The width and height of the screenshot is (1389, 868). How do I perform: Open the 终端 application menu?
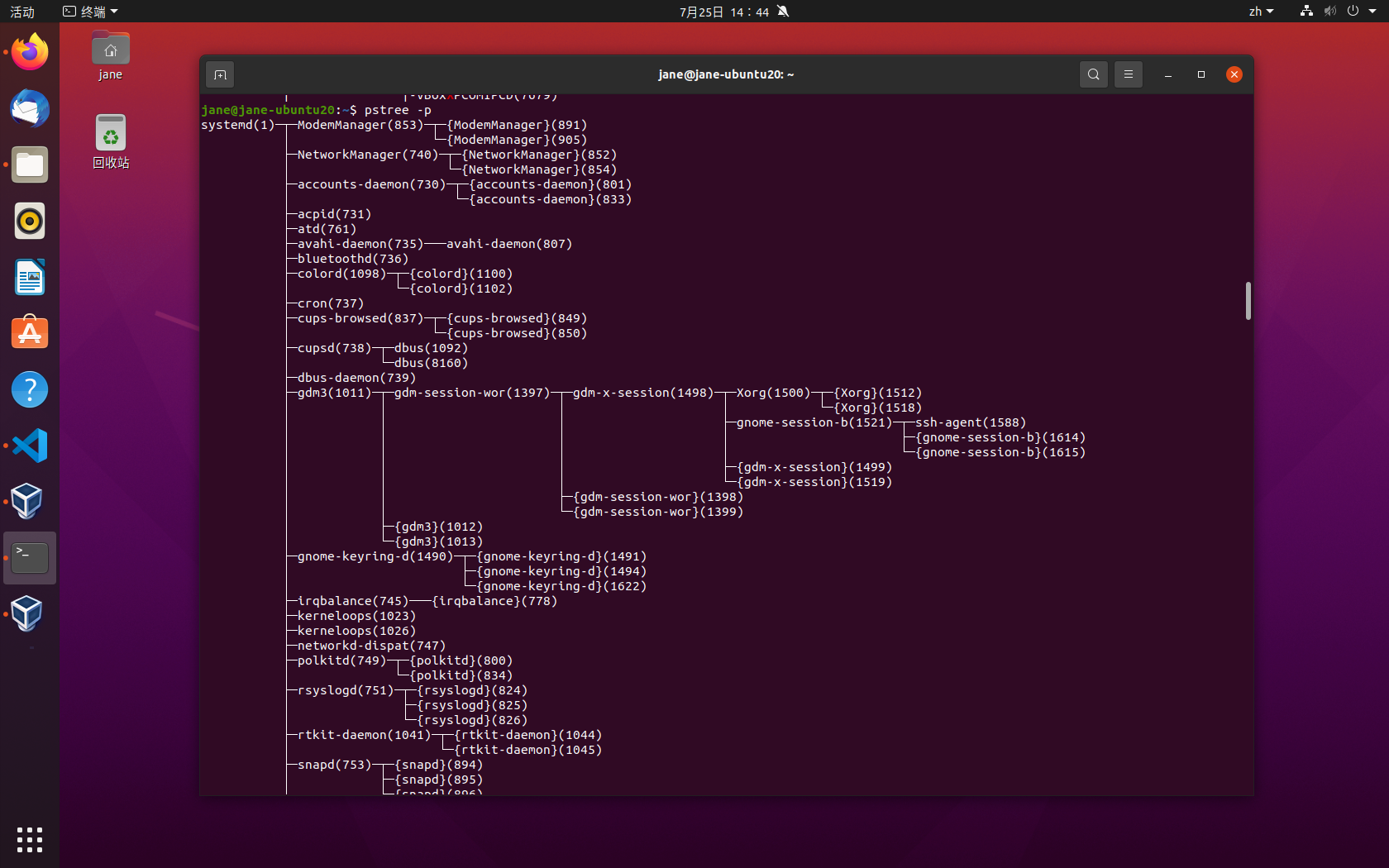pyautogui.click(x=91, y=12)
